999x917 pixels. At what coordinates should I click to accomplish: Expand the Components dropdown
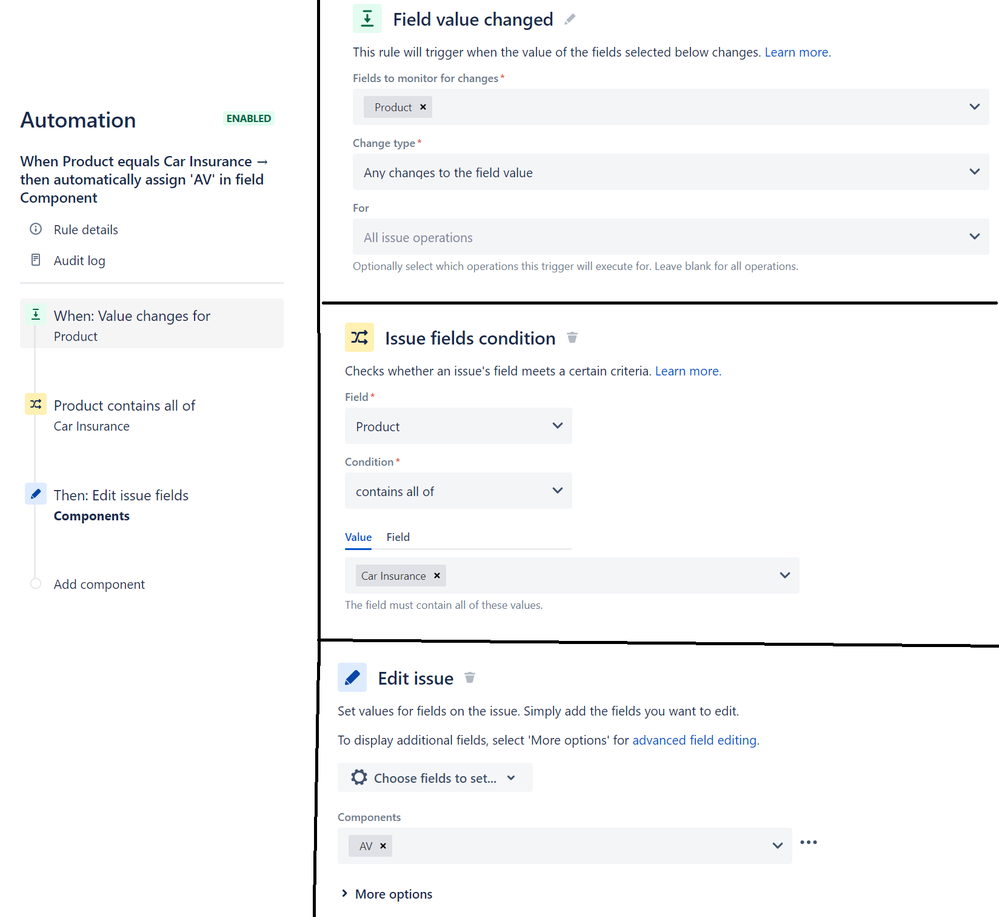(x=777, y=846)
